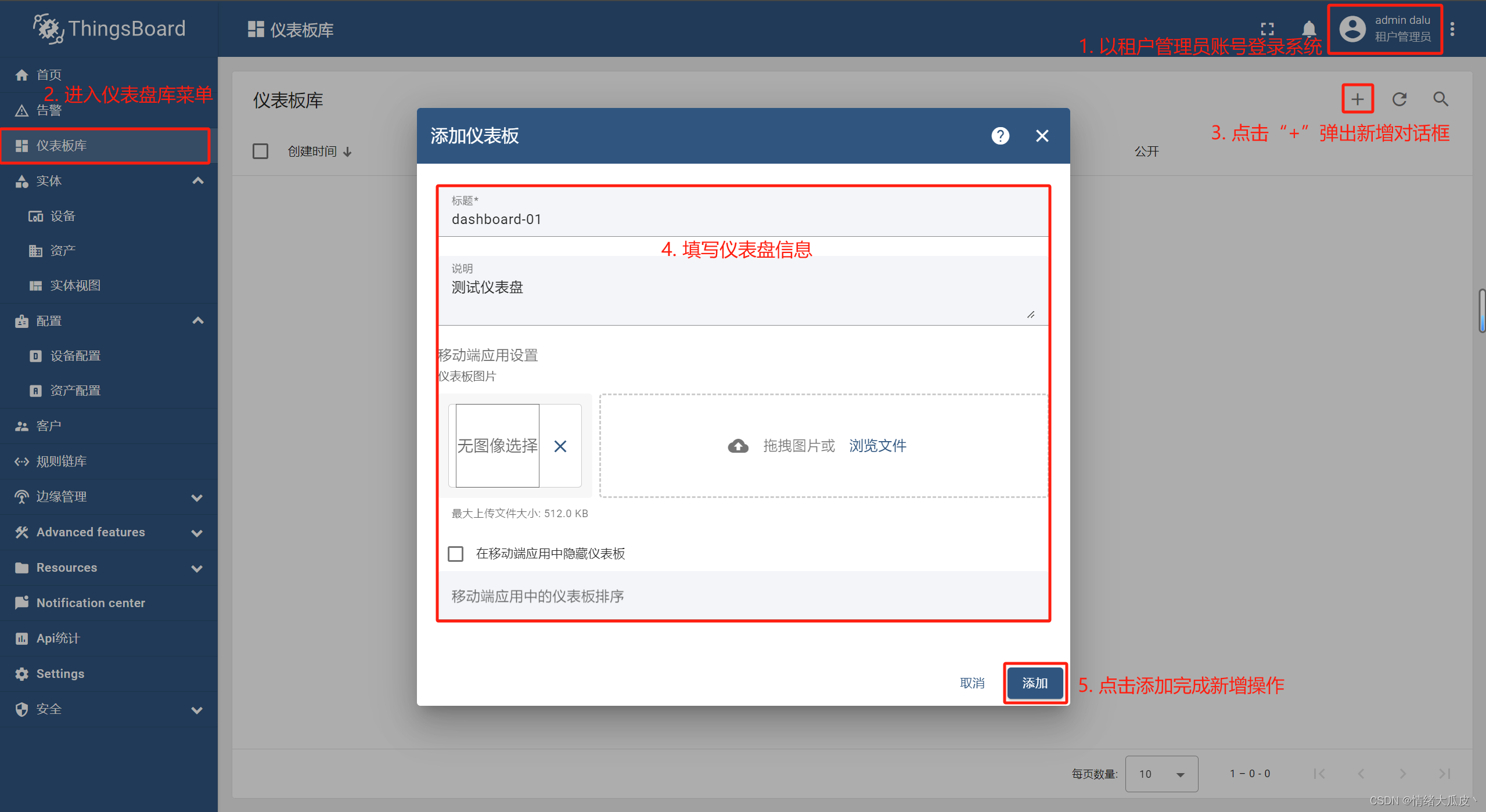This screenshot has height=812, width=1486.
Task: Click the 说明 description textarea
Action: [x=743, y=290]
